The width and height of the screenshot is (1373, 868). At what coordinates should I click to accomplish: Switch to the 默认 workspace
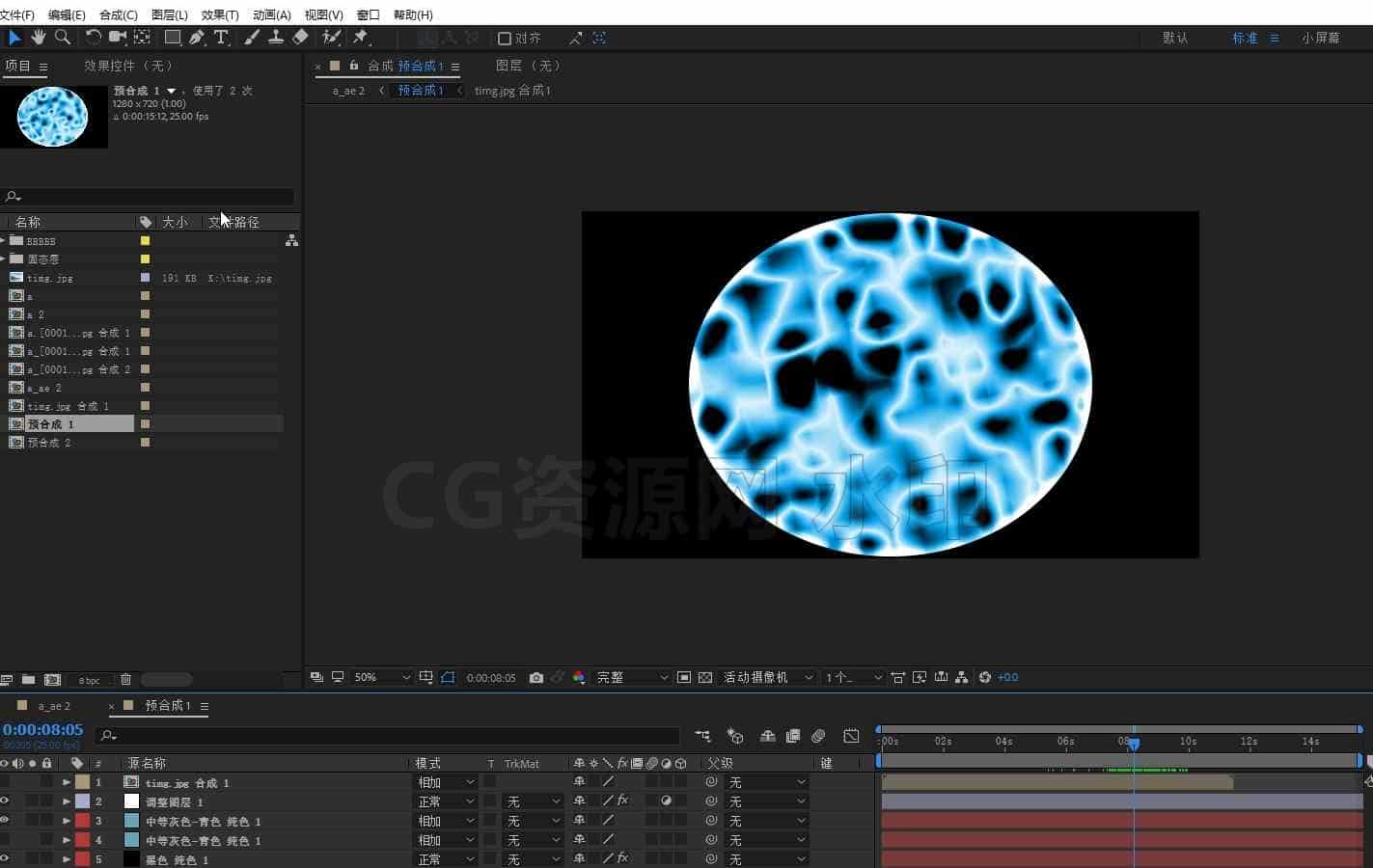(1175, 38)
